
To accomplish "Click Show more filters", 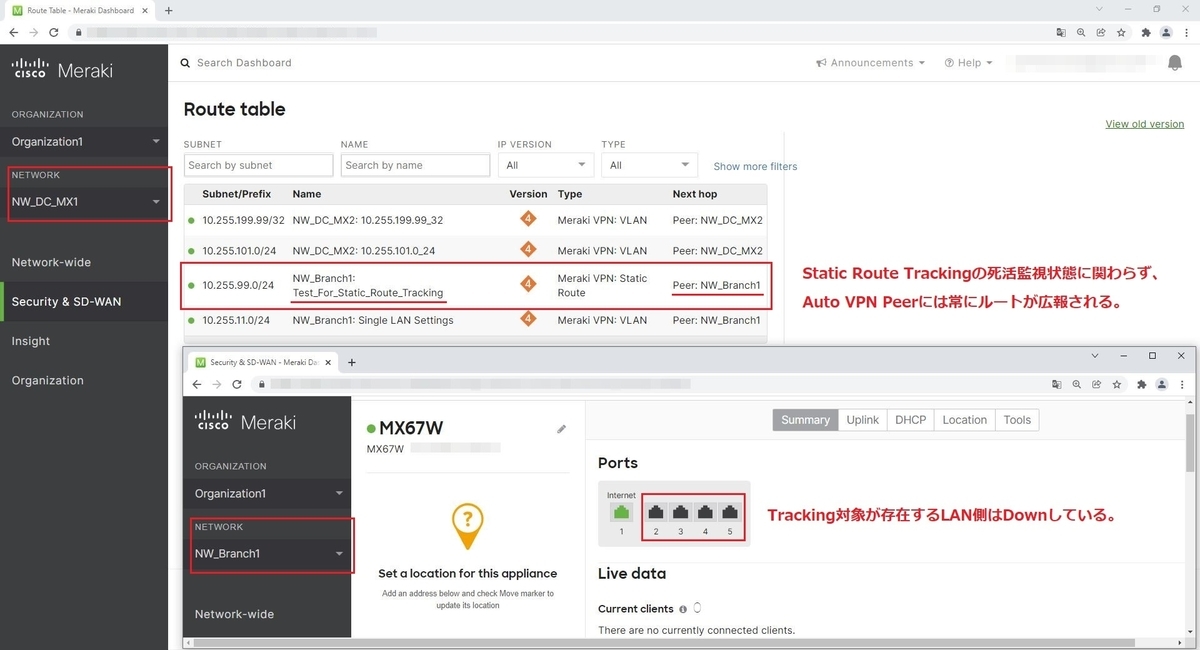I will click(755, 166).
